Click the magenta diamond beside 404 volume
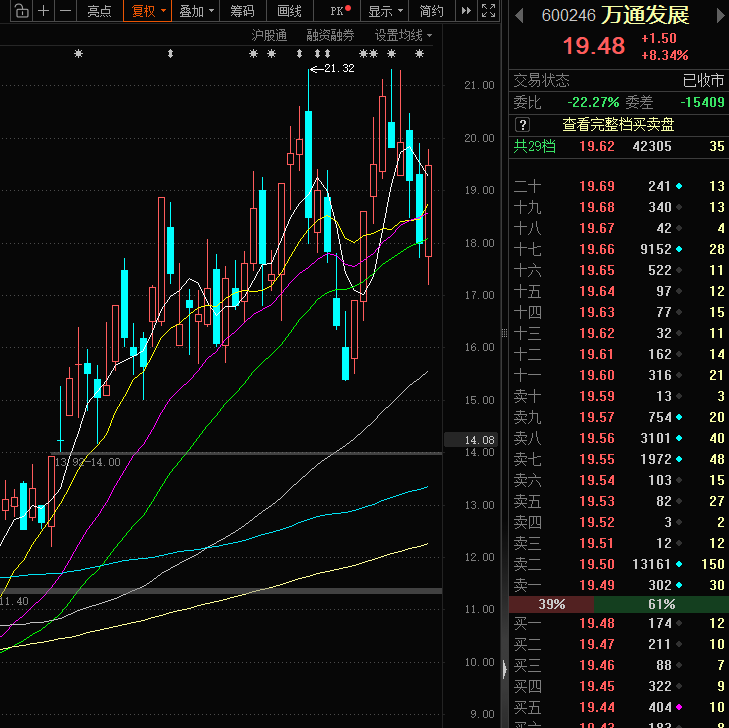The width and height of the screenshot is (729, 728). (679, 707)
